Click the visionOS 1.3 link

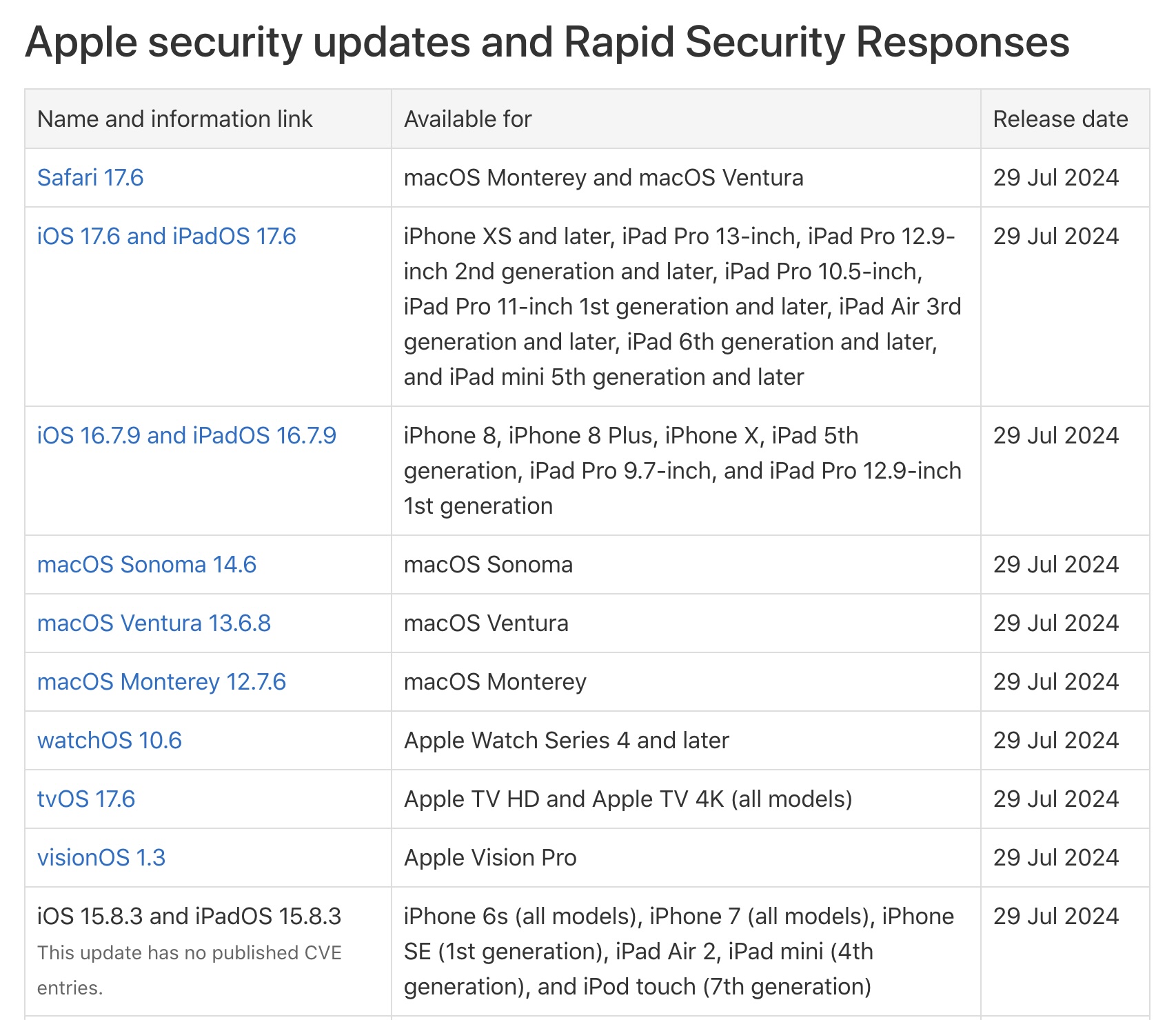(101, 858)
